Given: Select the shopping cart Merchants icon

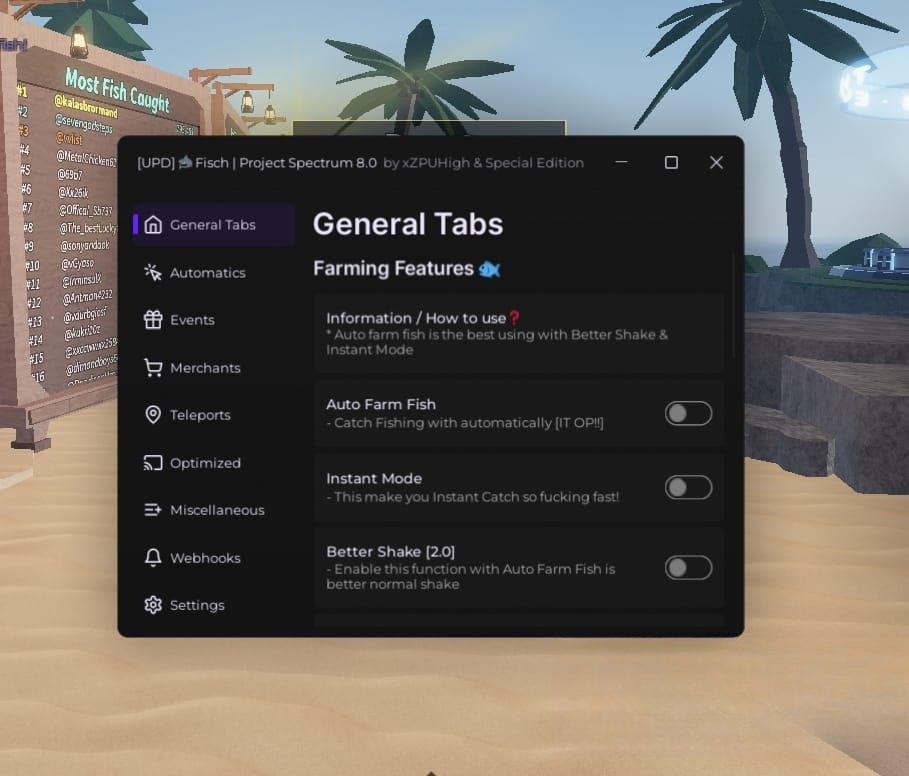Looking at the screenshot, I should click(153, 368).
